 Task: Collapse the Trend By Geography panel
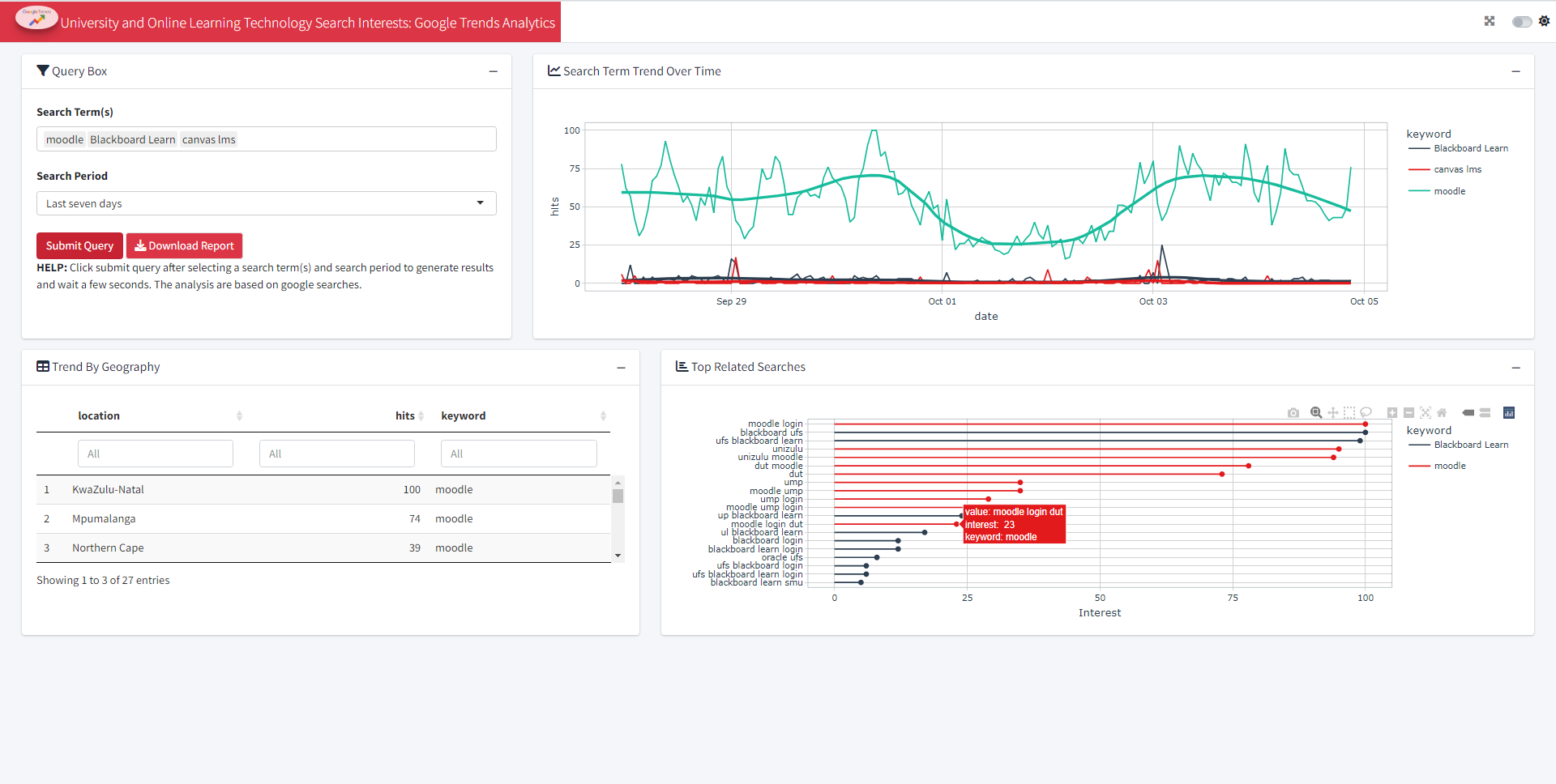point(621,368)
